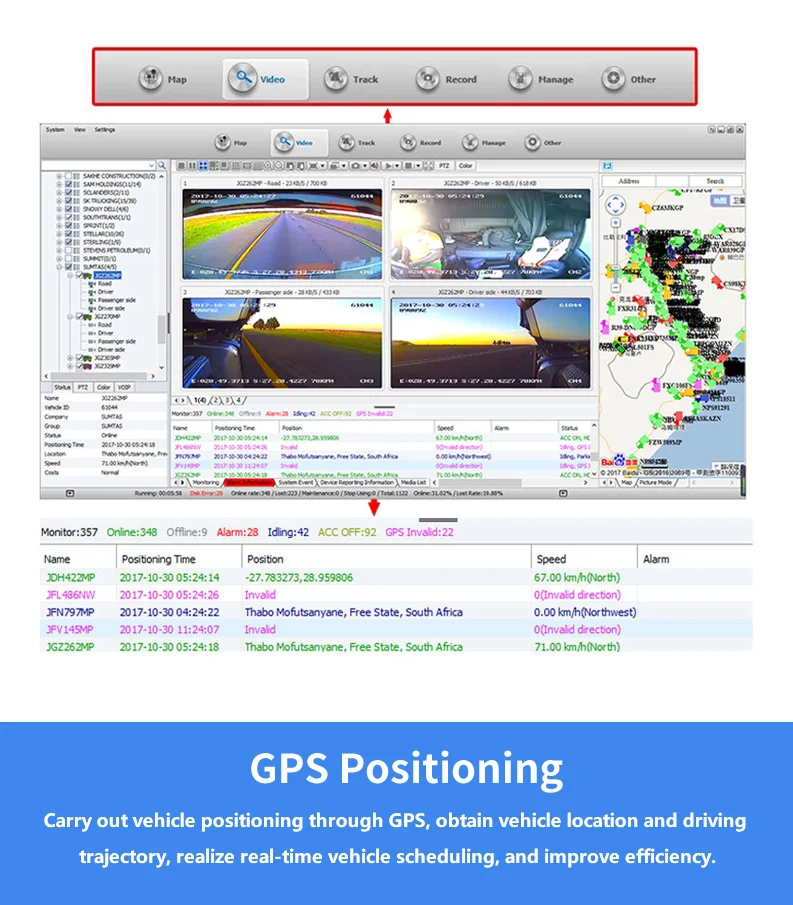793x905 pixels.
Task: Click Video in the enlarged red-boxed toolbar
Action: (265, 79)
